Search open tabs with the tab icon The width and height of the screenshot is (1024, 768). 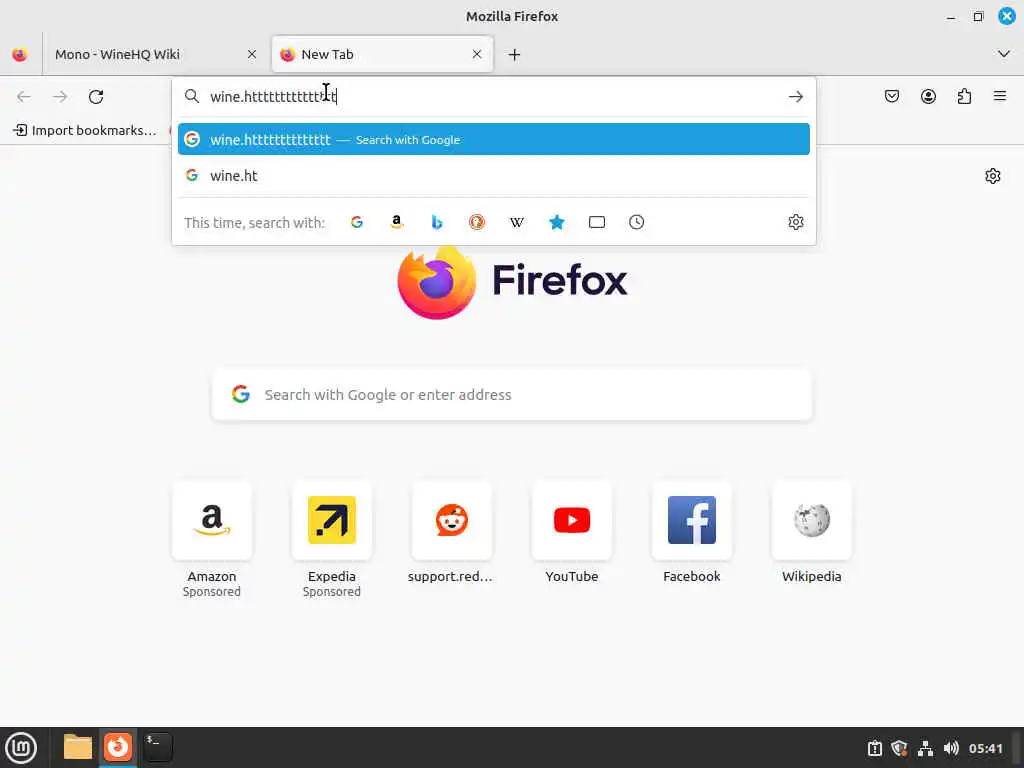coord(597,222)
